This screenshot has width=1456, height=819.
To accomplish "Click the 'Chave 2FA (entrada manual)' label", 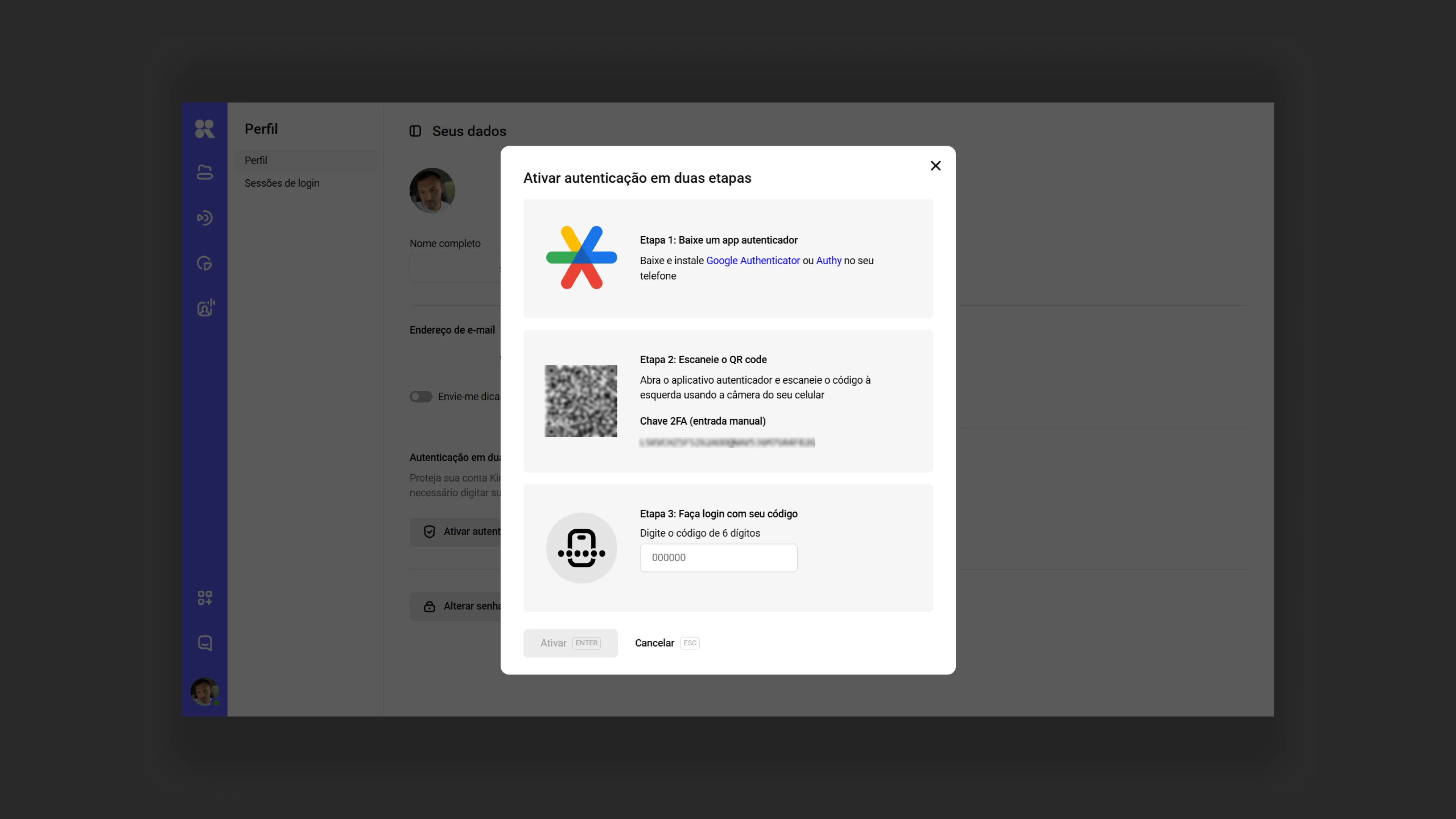I will [703, 421].
